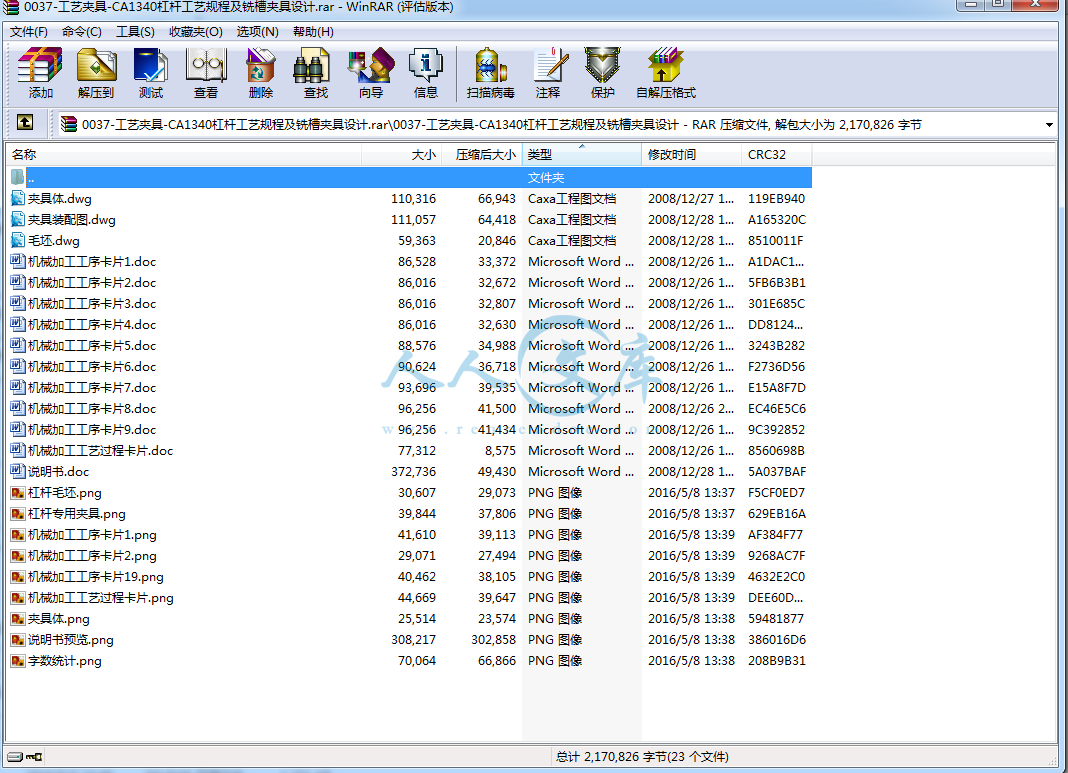Sort by 压缩后大小 column header
This screenshot has width=1068, height=773.
pos(482,155)
